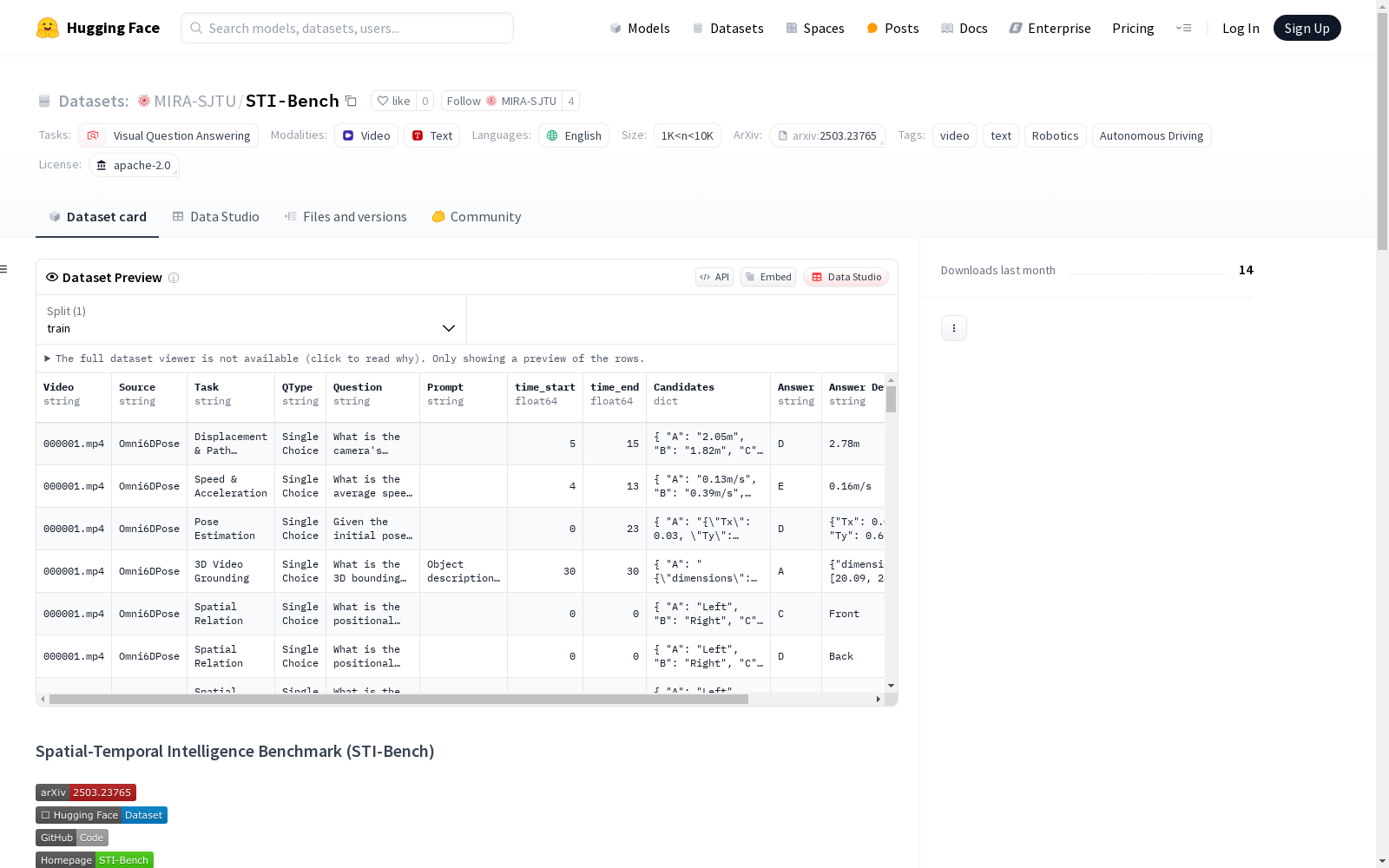Click the search models and datasets field
The width and height of the screenshot is (1389, 868).
click(x=347, y=28)
